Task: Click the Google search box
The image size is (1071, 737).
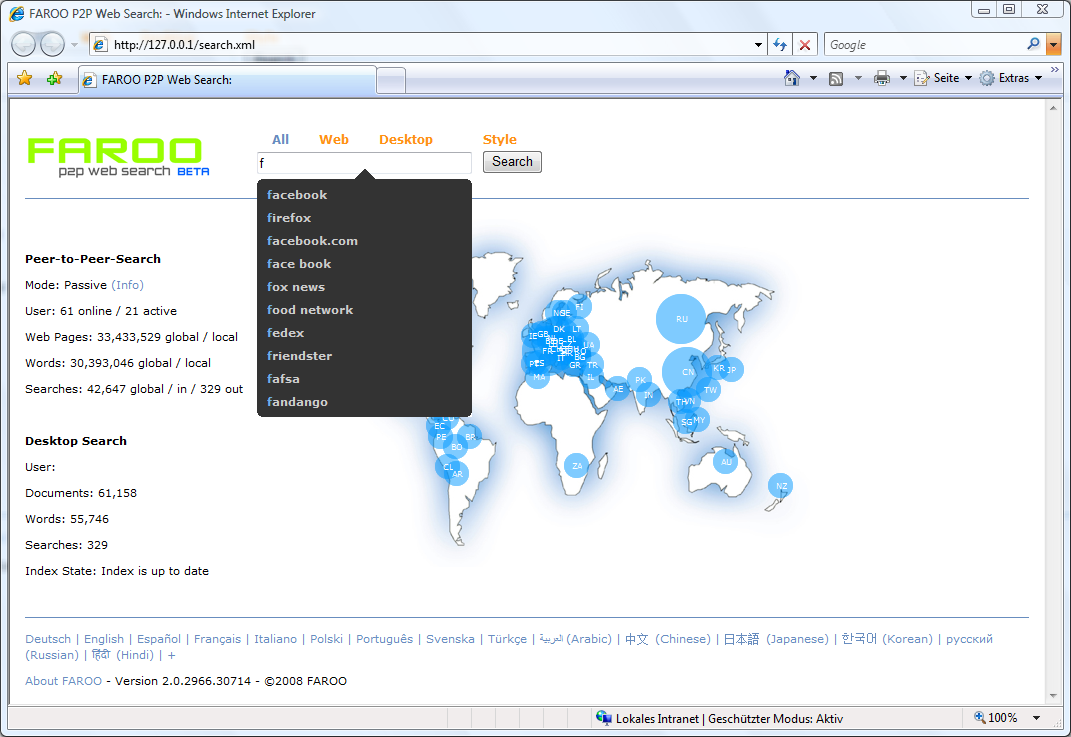Action: (926, 45)
